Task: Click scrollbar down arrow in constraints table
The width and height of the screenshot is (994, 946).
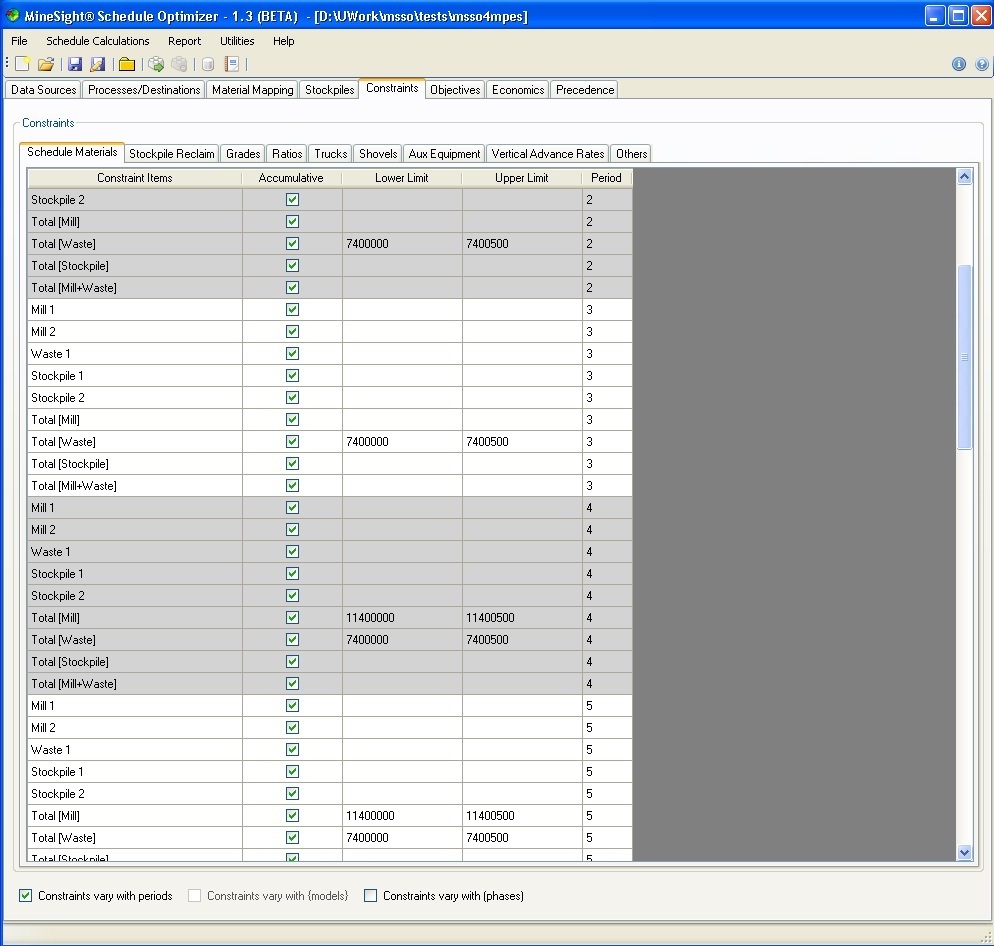Action: [964, 852]
